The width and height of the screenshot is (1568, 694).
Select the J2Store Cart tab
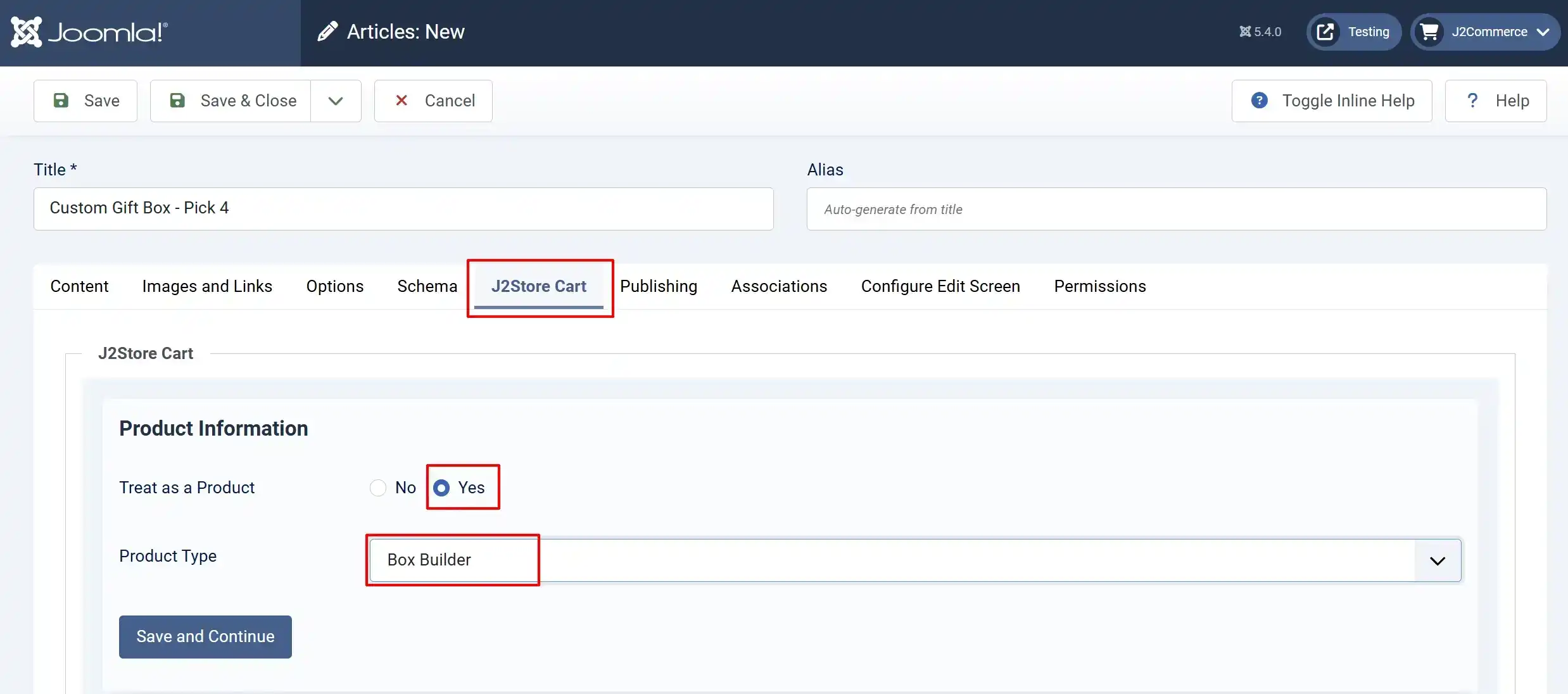click(539, 286)
